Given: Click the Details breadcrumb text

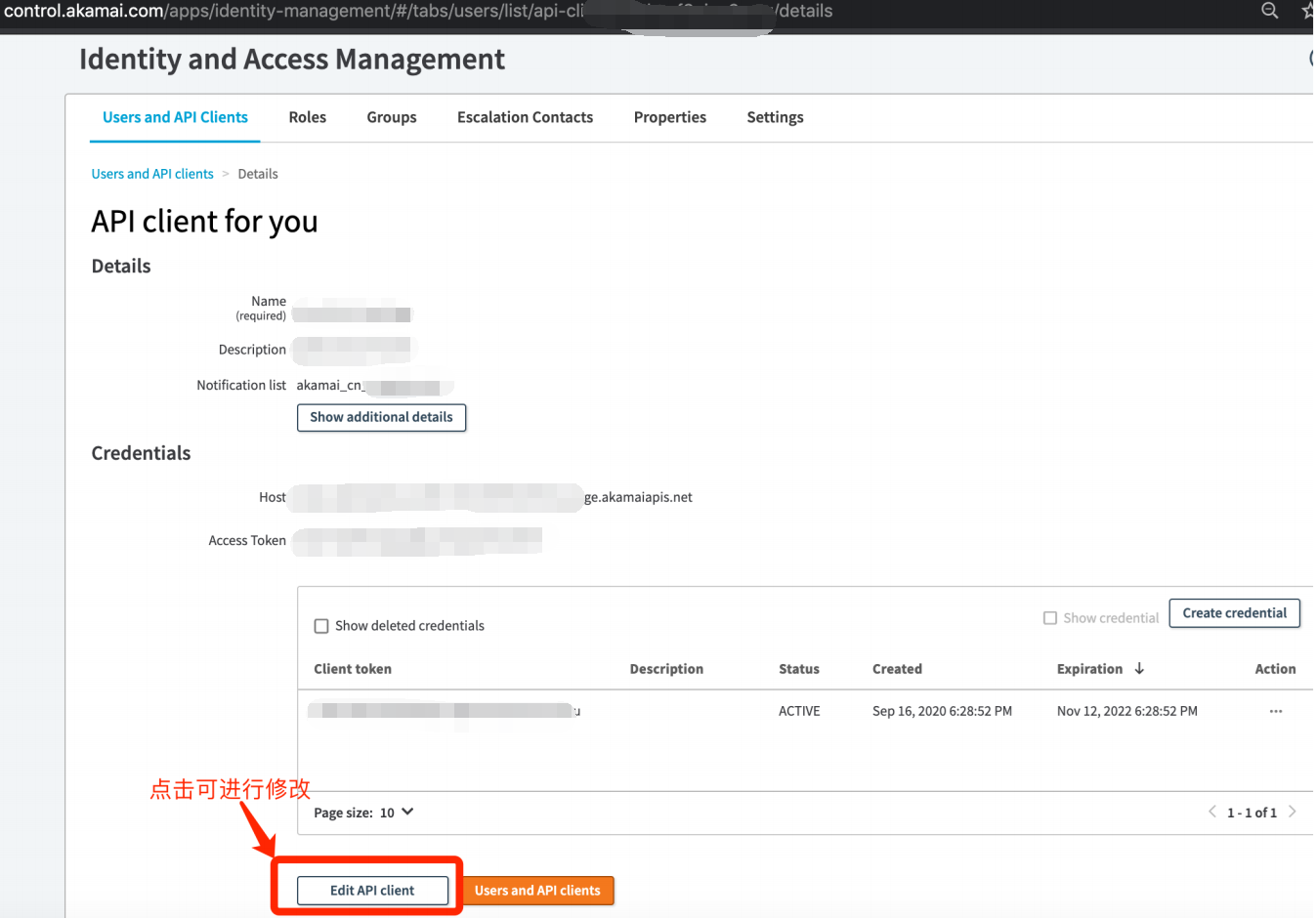Looking at the screenshot, I should [x=258, y=174].
